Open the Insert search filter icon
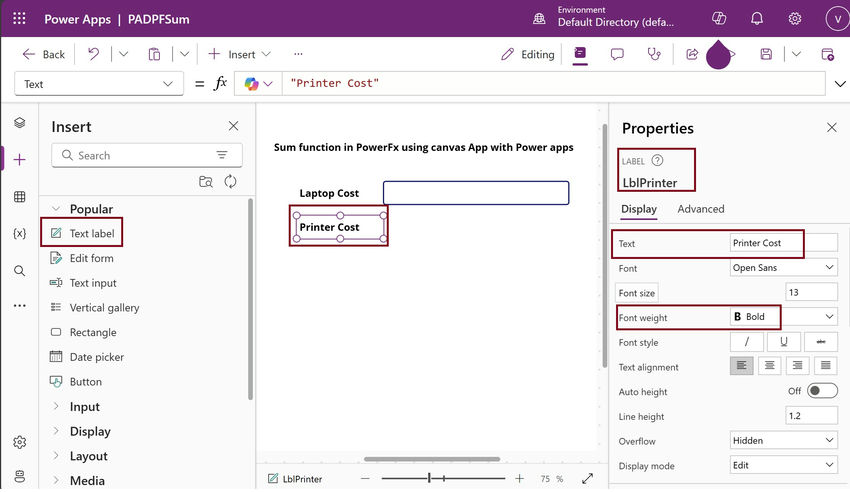850x492 pixels. point(222,155)
